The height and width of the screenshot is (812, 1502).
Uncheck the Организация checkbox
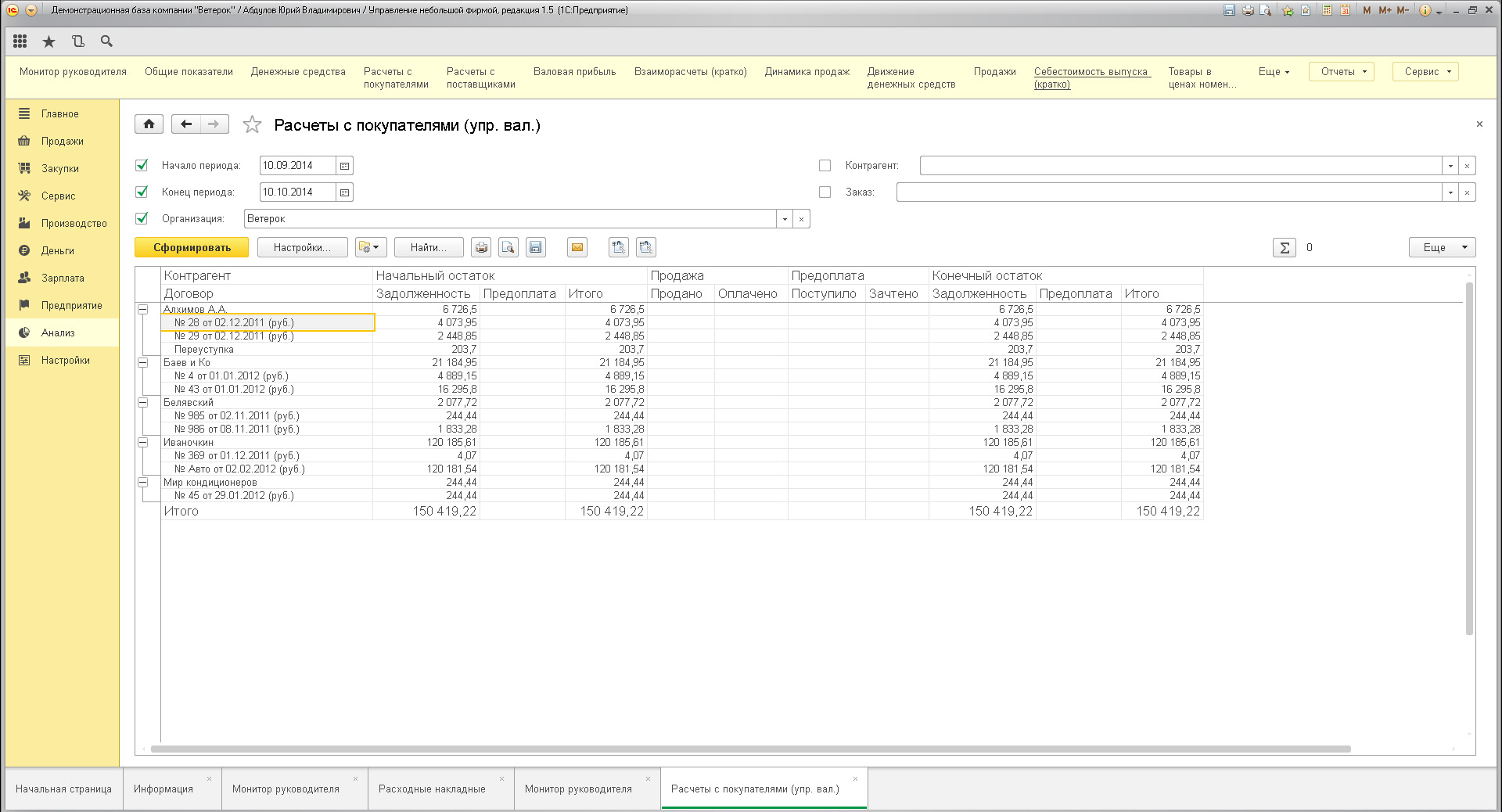142,218
